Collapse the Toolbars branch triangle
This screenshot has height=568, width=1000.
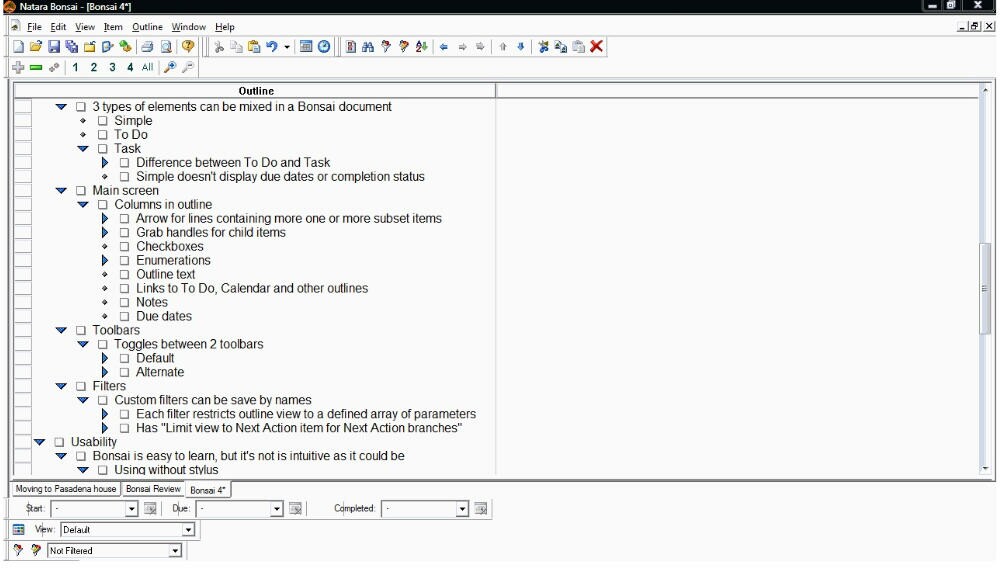(61, 330)
